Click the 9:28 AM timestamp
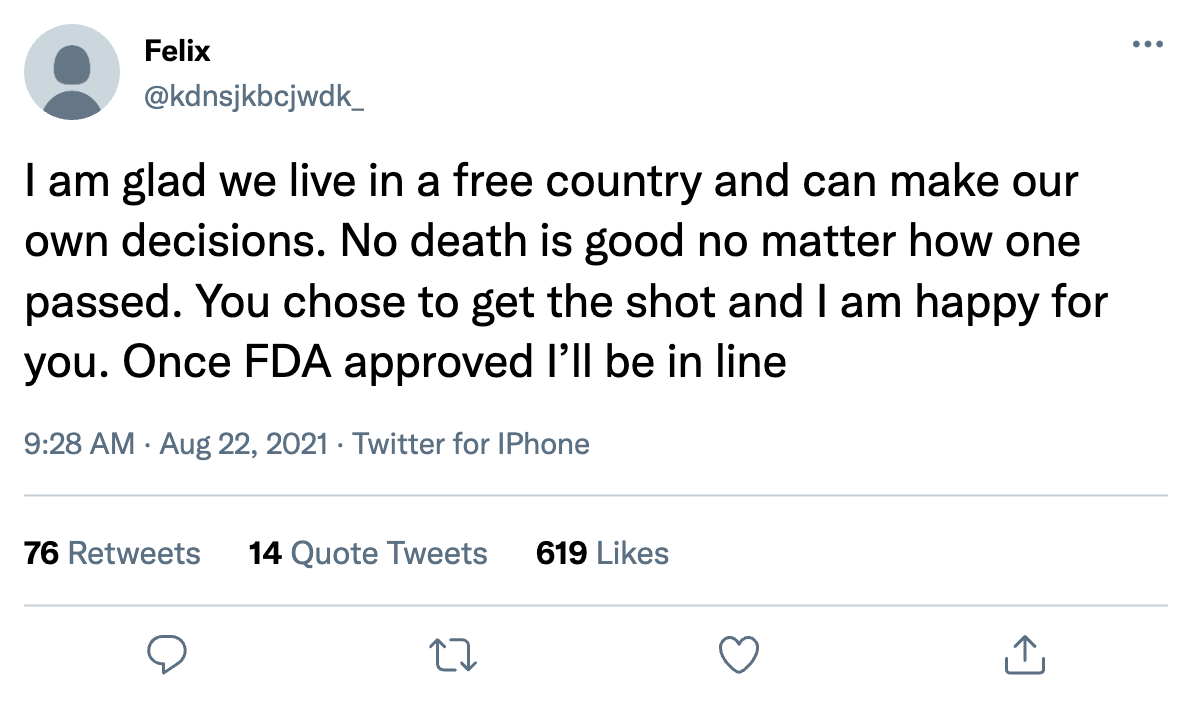1192x728 pixels. pos(79,443)
